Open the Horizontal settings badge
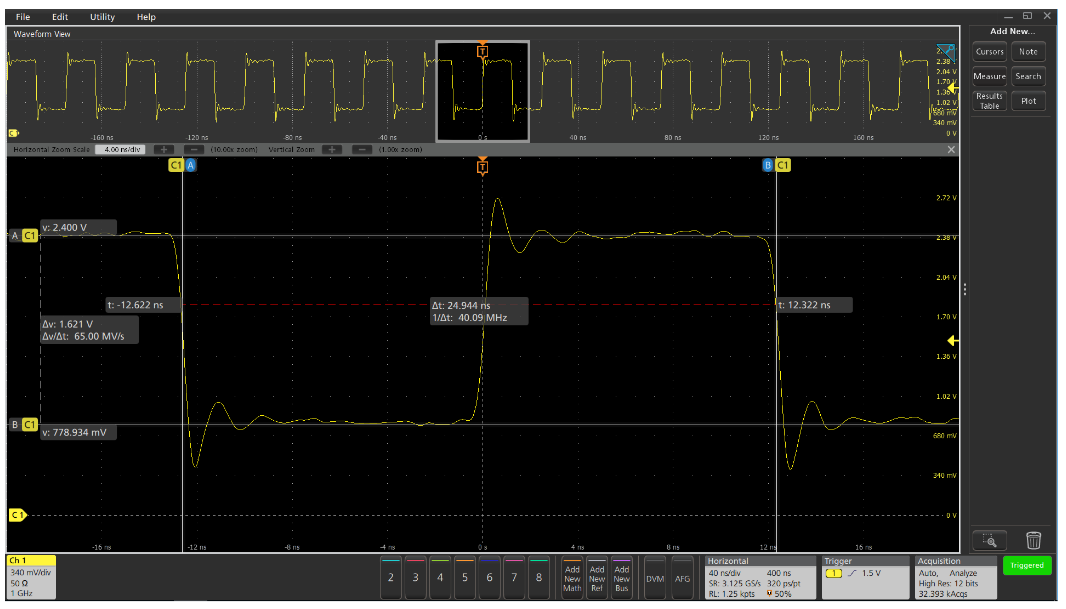Screen dimensions: 1066x609 (758, 578)
